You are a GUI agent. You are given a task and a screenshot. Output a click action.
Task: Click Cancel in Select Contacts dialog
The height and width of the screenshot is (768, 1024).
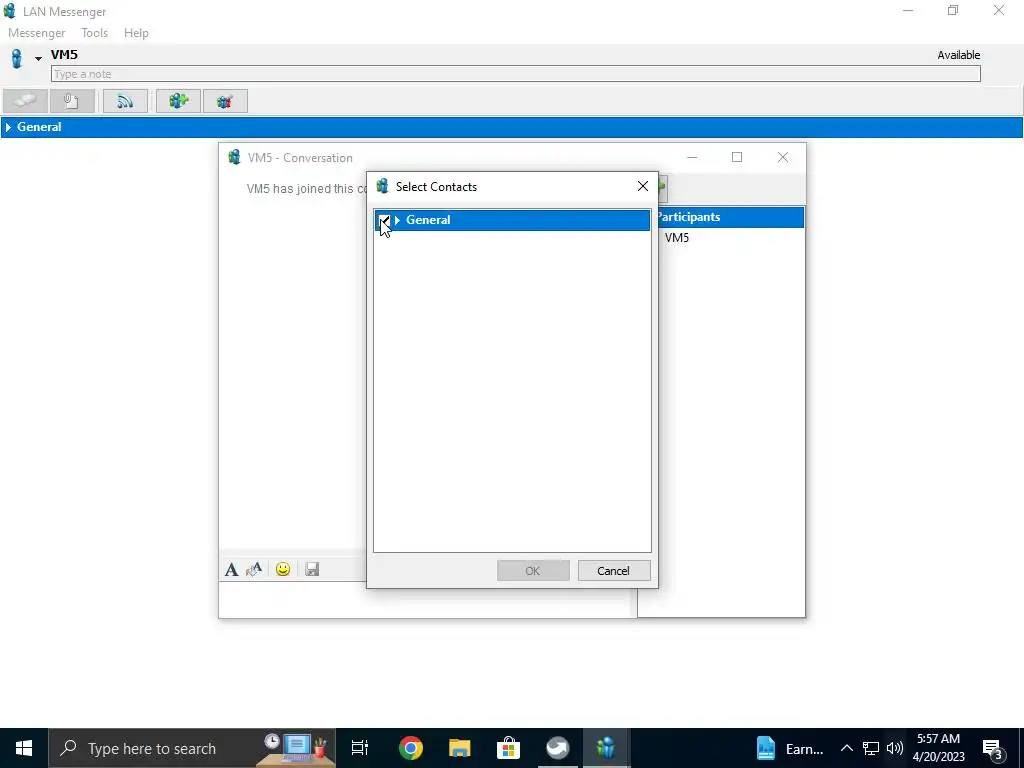[614, 570]
